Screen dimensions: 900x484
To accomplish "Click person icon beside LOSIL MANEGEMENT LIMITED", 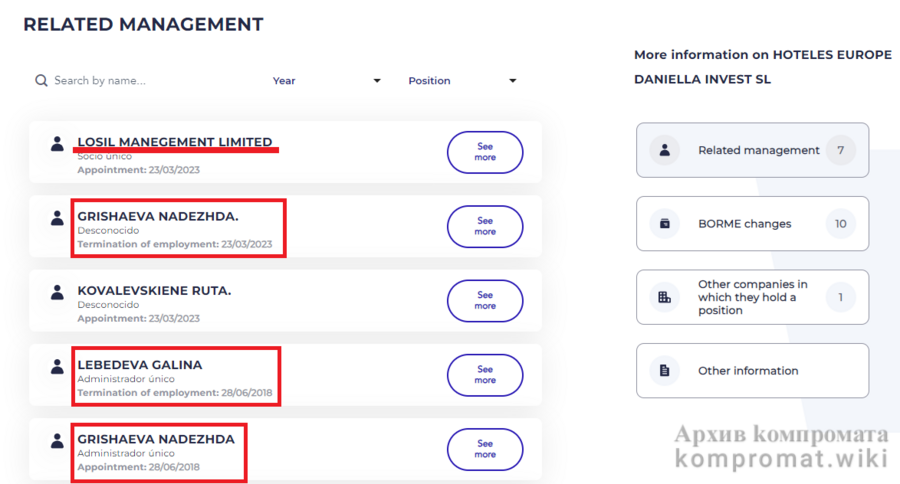I will 57,144.
